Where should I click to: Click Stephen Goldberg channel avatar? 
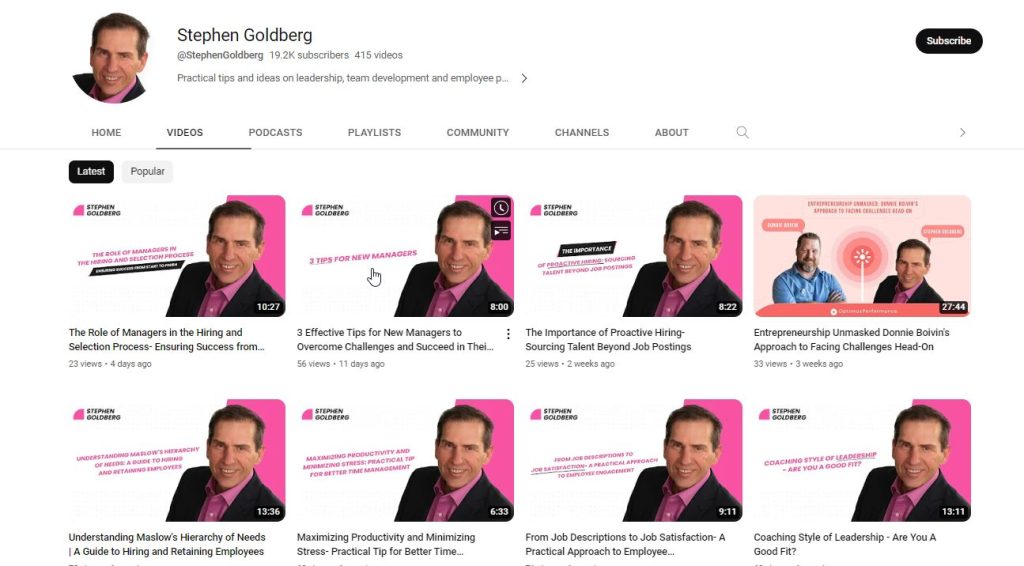click(115, 57)
